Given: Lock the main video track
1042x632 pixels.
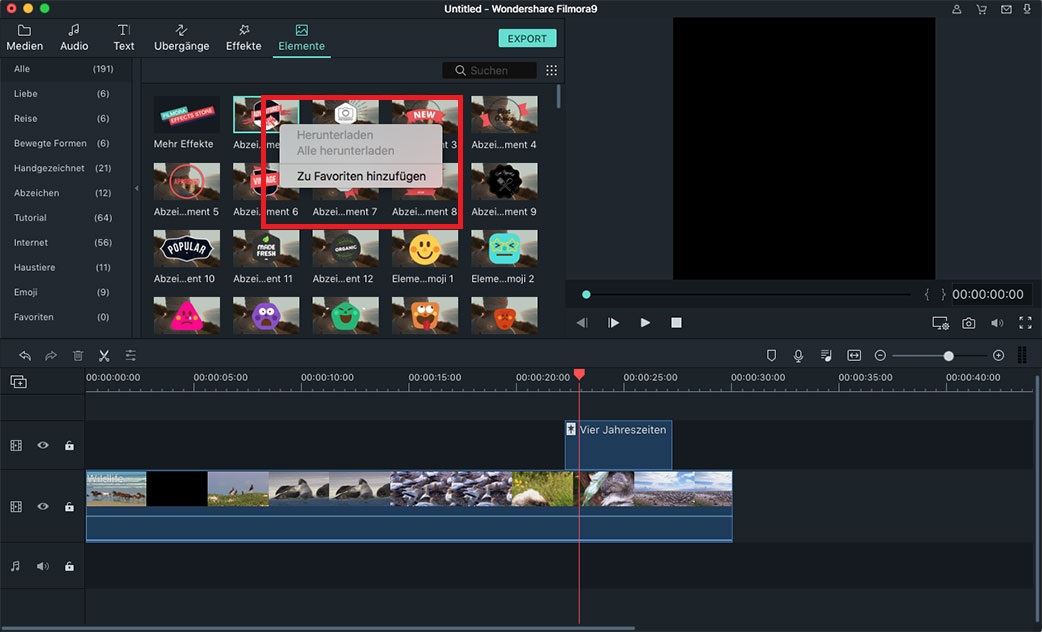Looking at the screenshot, I should (x=69, y=506).
